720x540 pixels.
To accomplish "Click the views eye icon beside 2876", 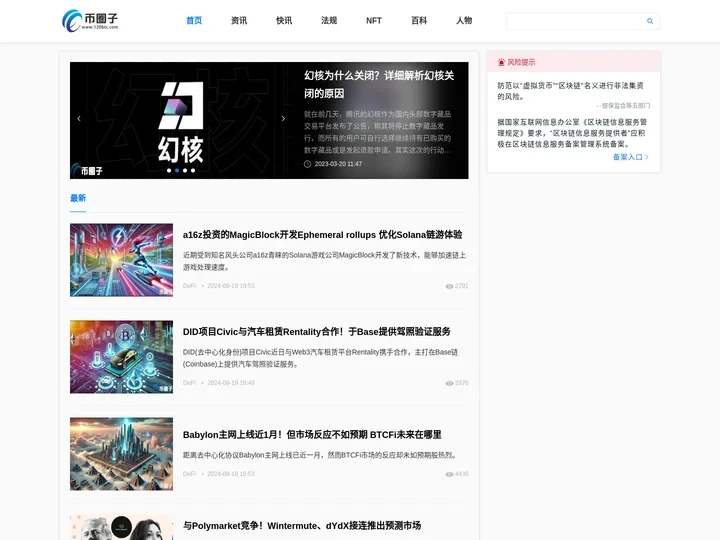I will click(x=449, y=383).
